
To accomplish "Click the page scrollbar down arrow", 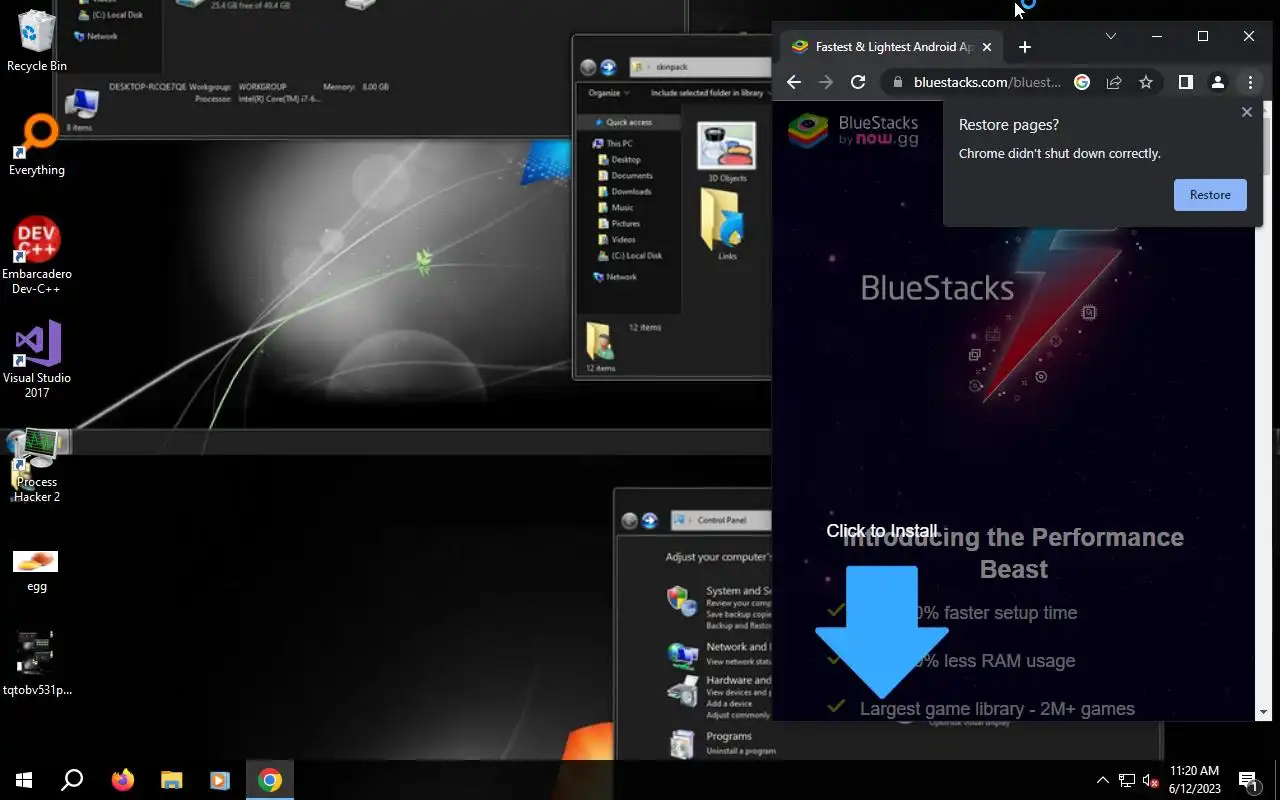I will (1263, 712).
